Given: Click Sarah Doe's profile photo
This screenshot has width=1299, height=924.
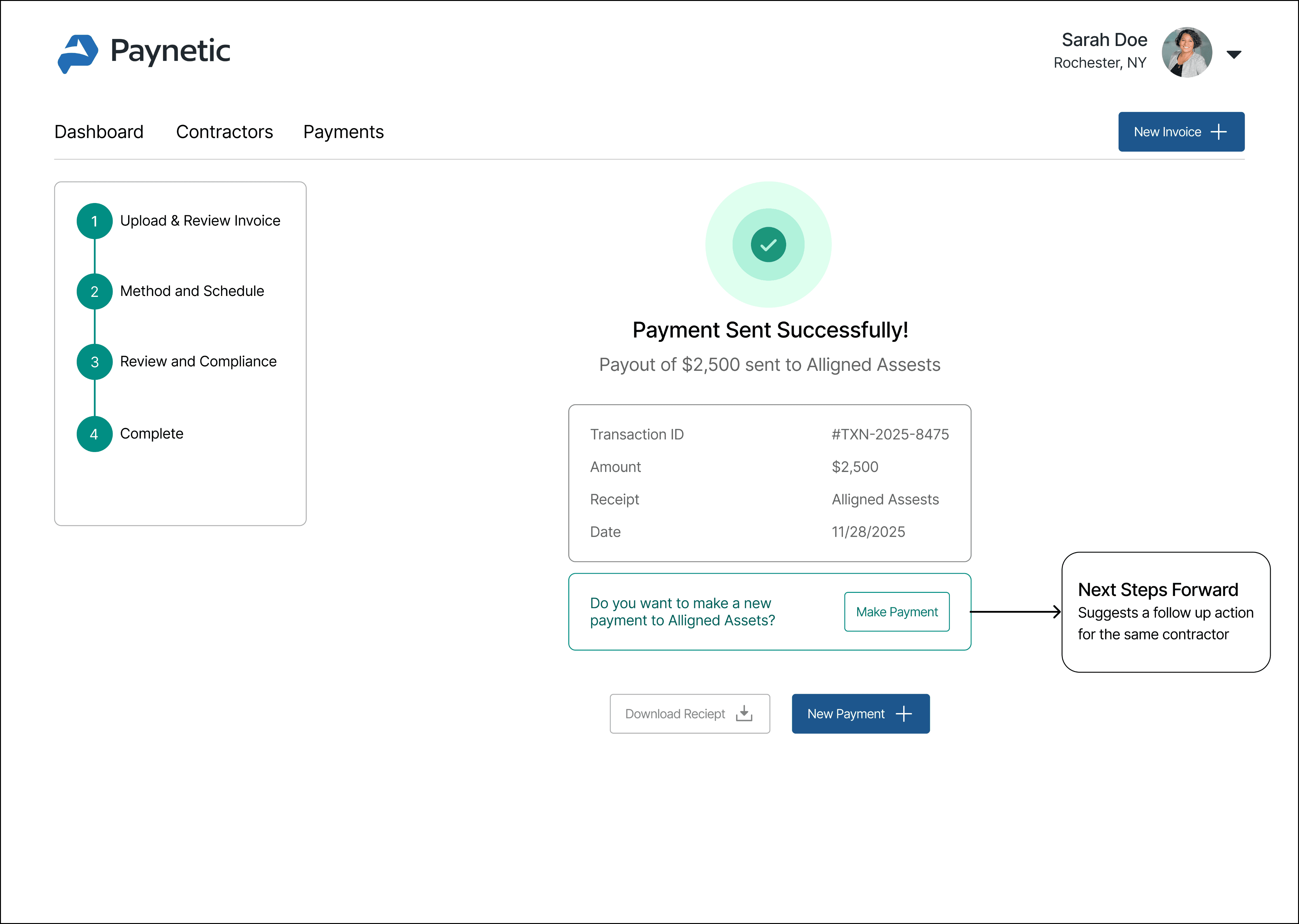Looking at the screenshot, I should pyautogui.click(x=1186, y=52).
